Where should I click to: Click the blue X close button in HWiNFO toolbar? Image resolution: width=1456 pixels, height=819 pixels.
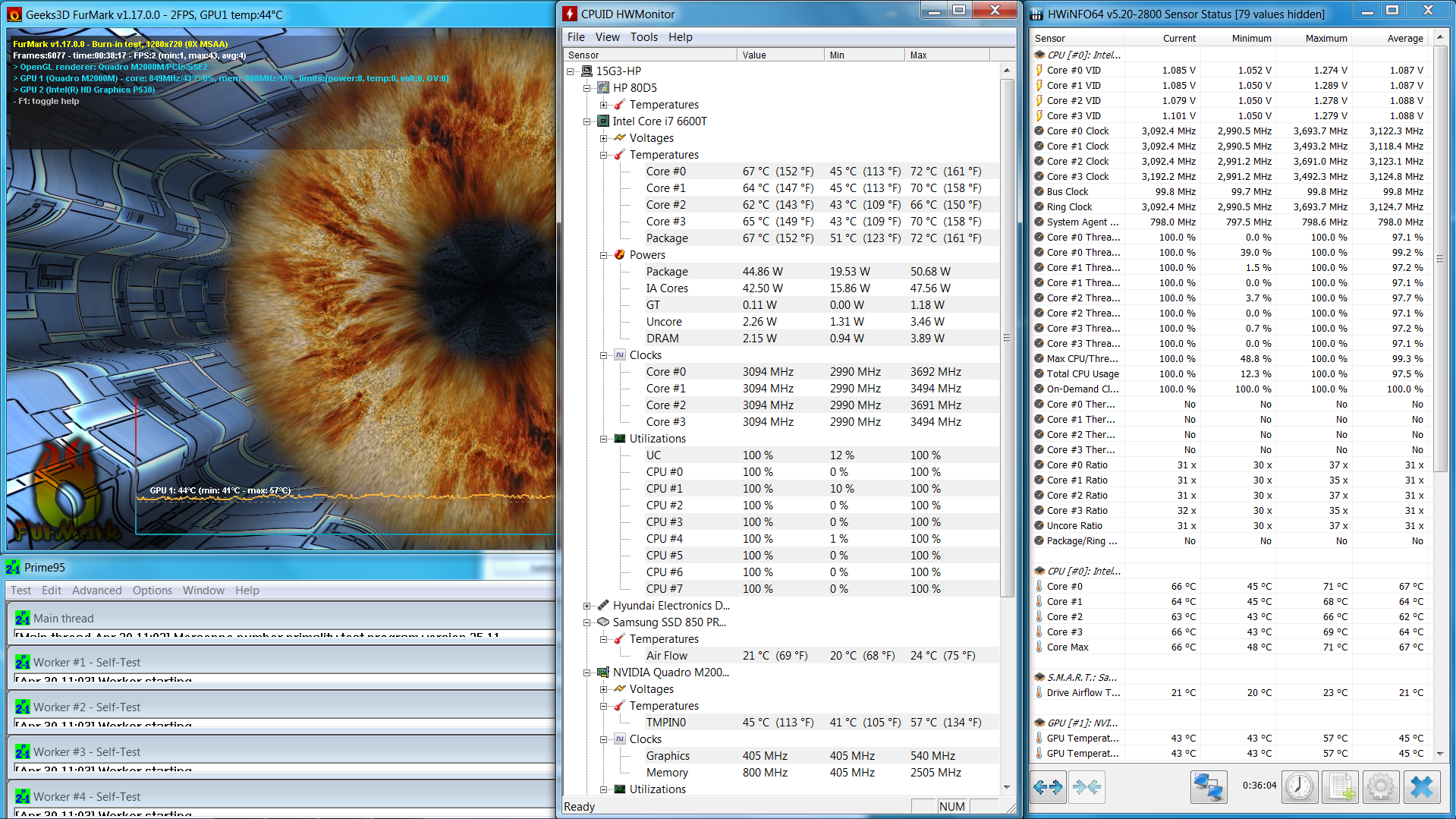tap(1422, 787)
